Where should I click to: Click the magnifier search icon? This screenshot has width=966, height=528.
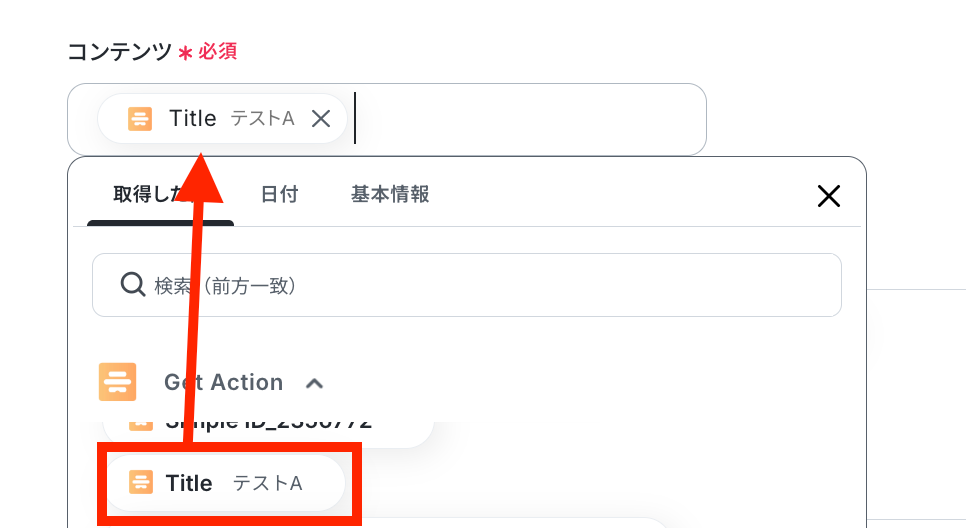pos(133,285)
